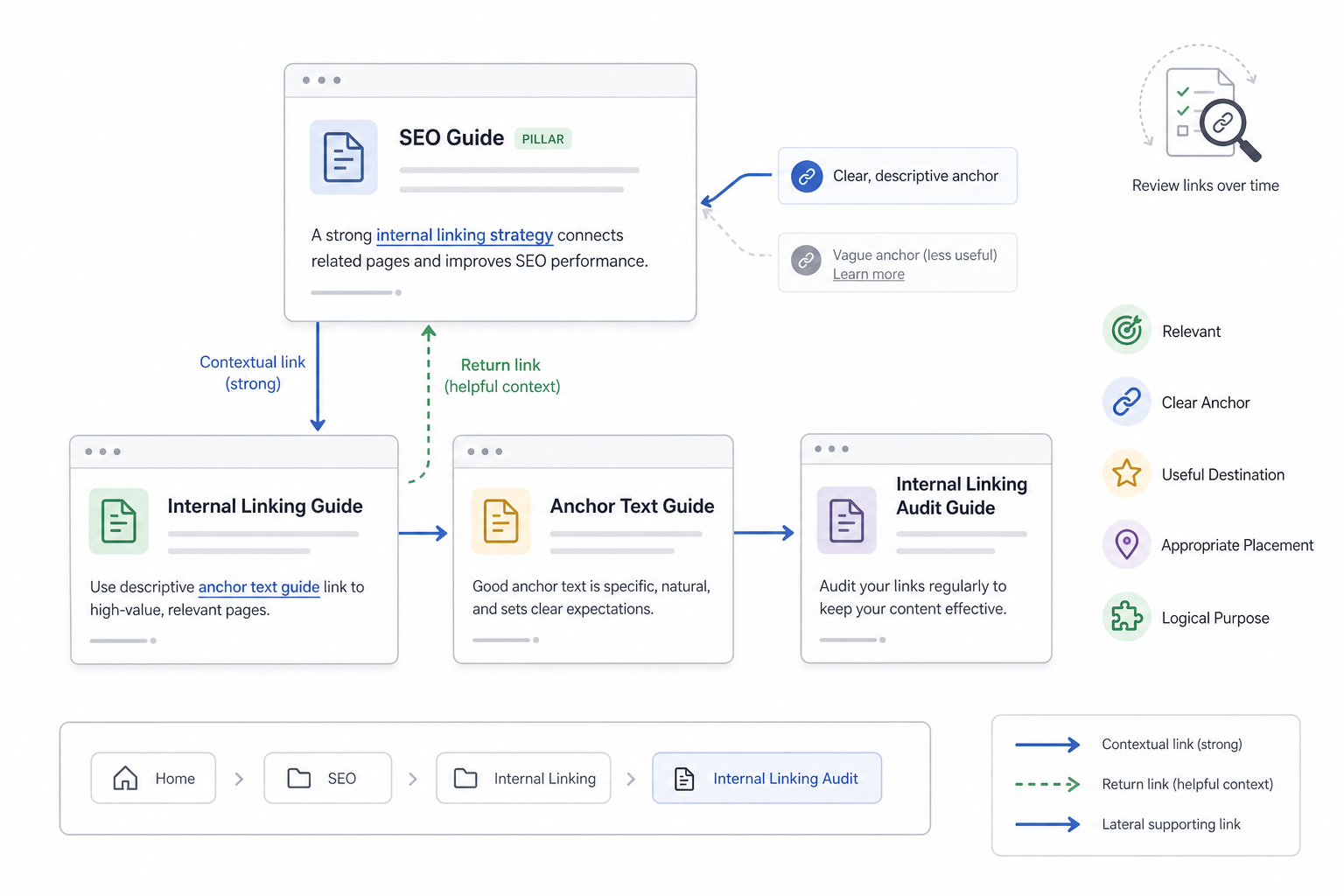Click the "SEO Guide" heading
Viewport: 1344px width, 896px height.
[x=451, y=138]
